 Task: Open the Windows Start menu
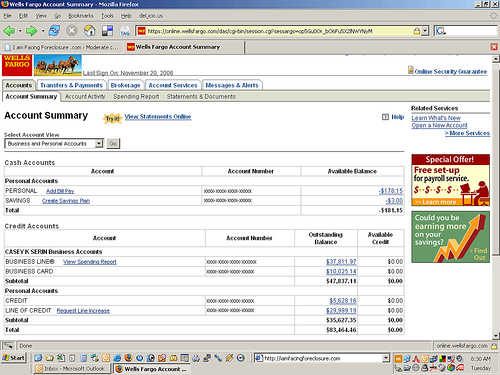pos(13,358)
